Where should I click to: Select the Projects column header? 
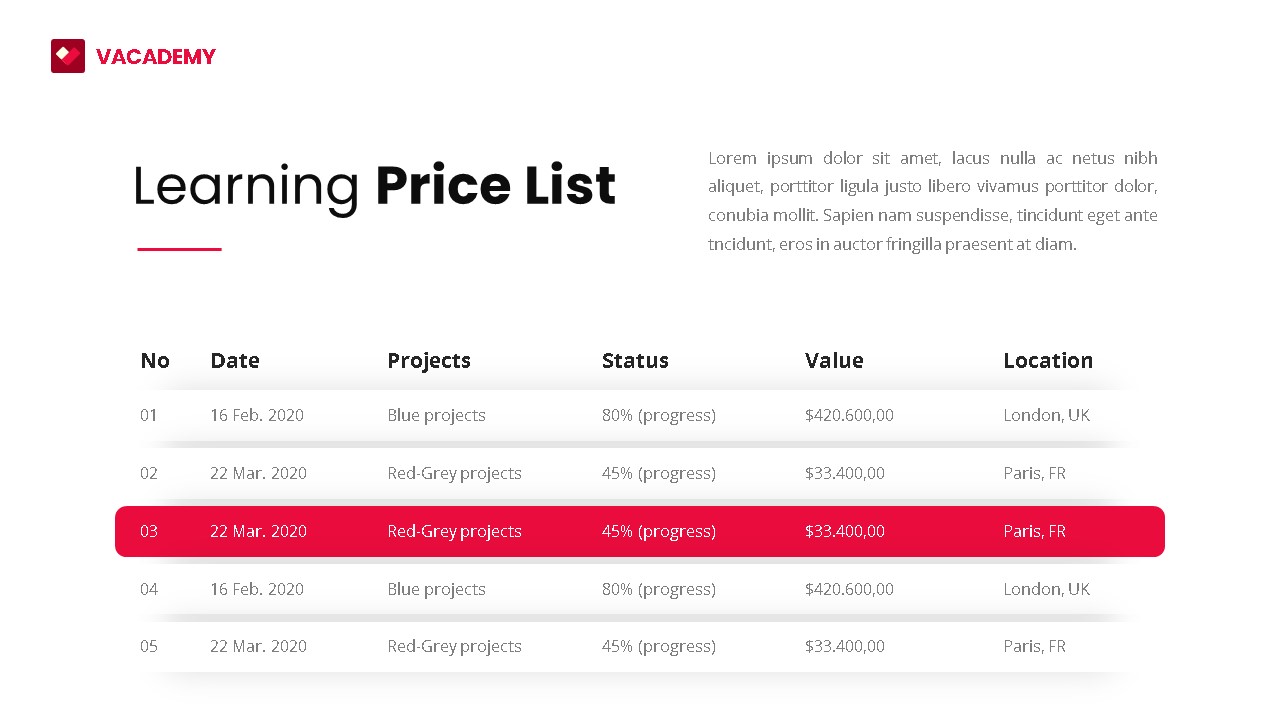coord(429,360)
